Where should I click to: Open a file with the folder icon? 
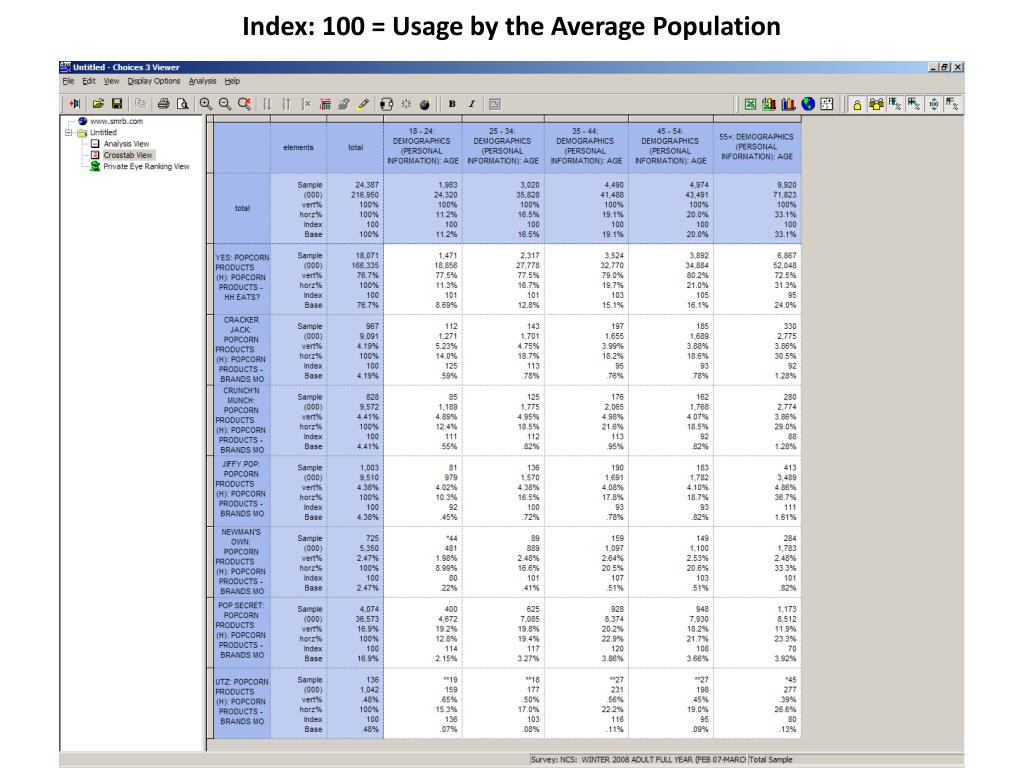98,104
